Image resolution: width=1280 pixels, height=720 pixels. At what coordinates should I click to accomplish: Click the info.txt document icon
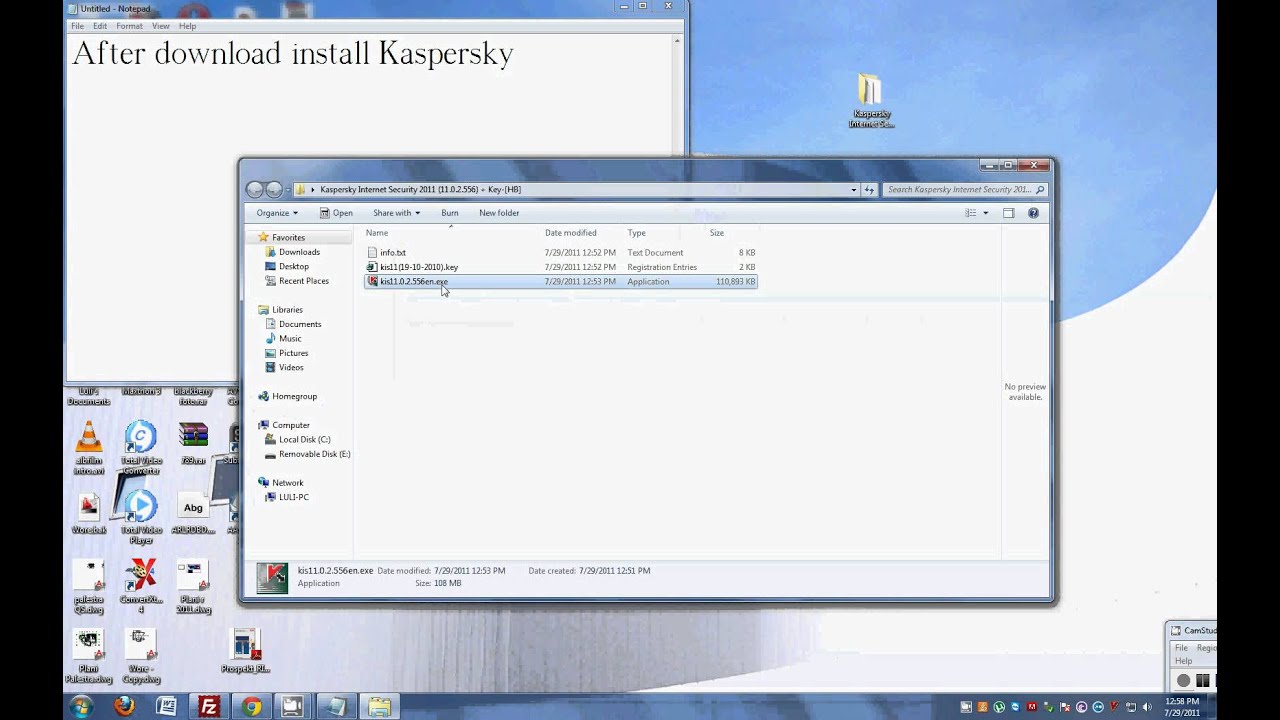point(372,252)
